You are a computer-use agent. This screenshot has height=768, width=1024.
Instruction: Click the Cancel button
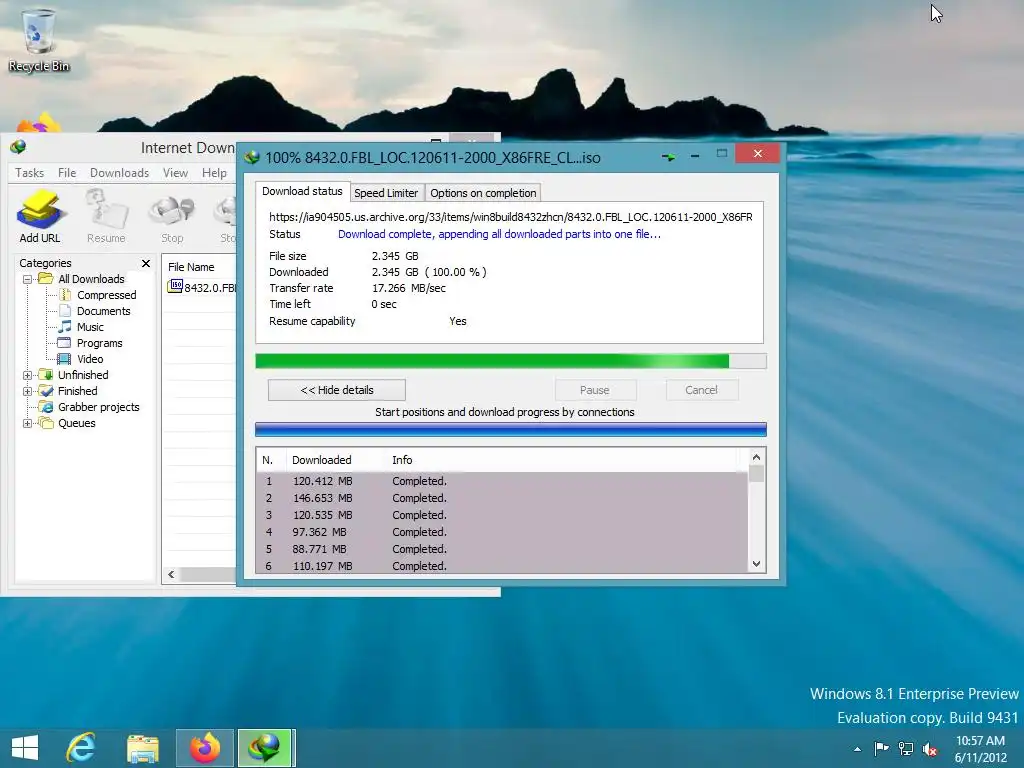click(x=701, y=390)
